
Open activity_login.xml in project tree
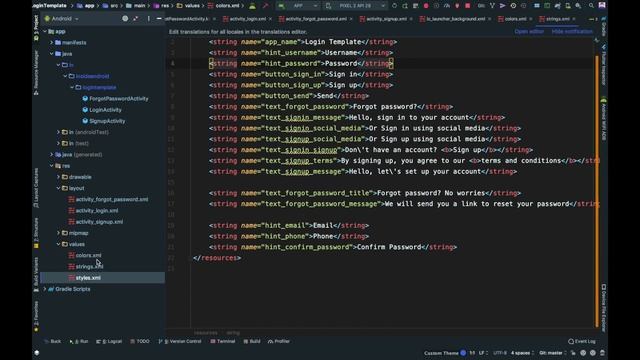[93, 211]
